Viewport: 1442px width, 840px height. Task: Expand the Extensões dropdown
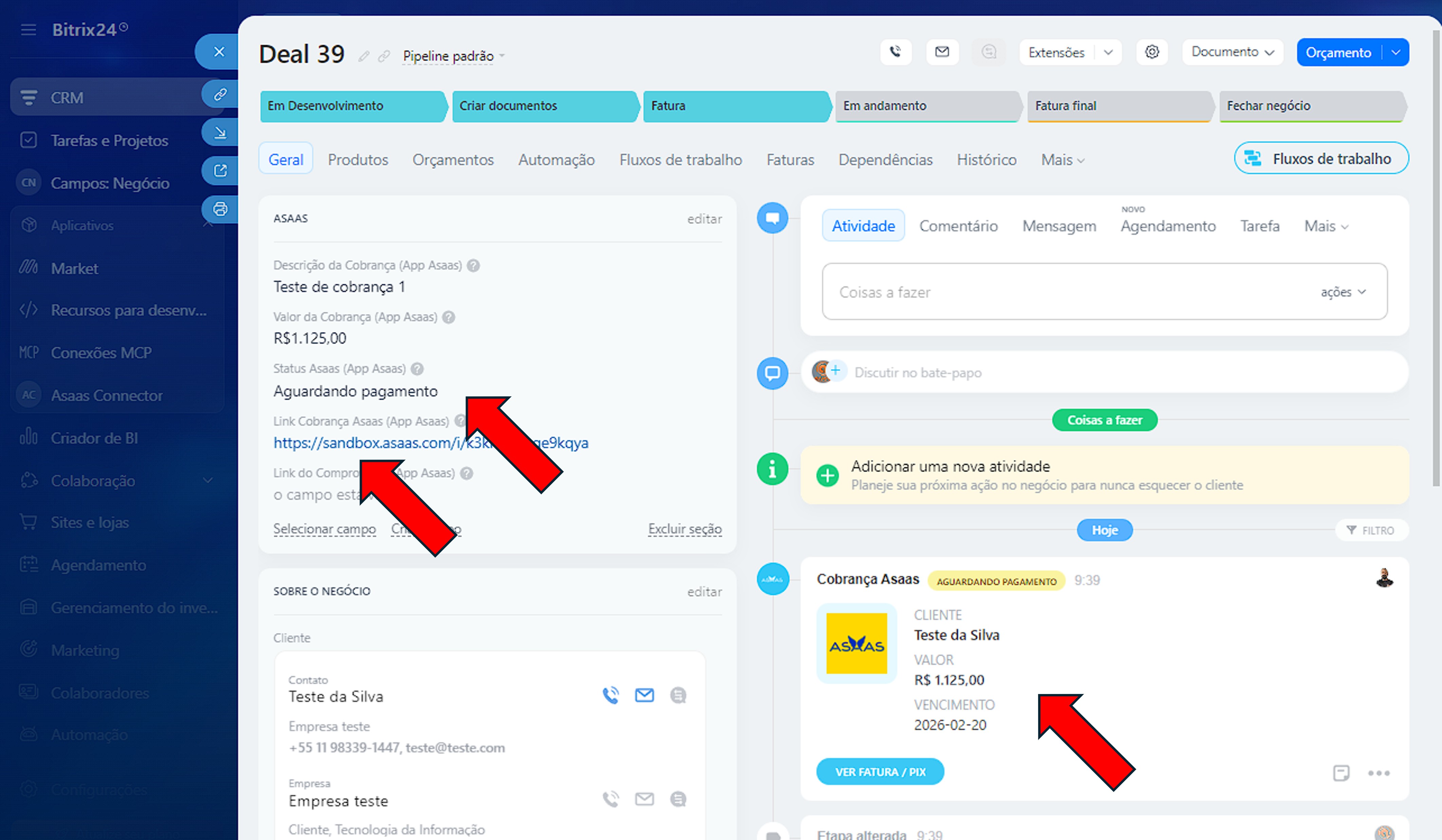point(1108,52)
